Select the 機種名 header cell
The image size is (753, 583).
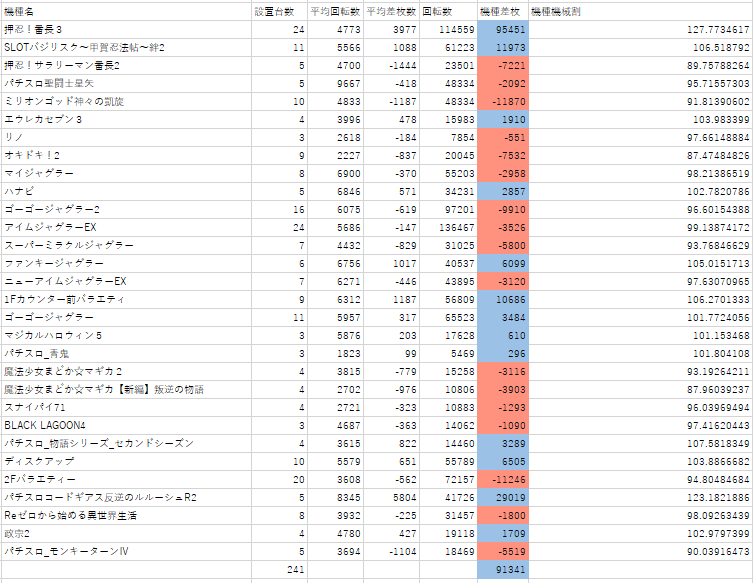pos(126,12)
